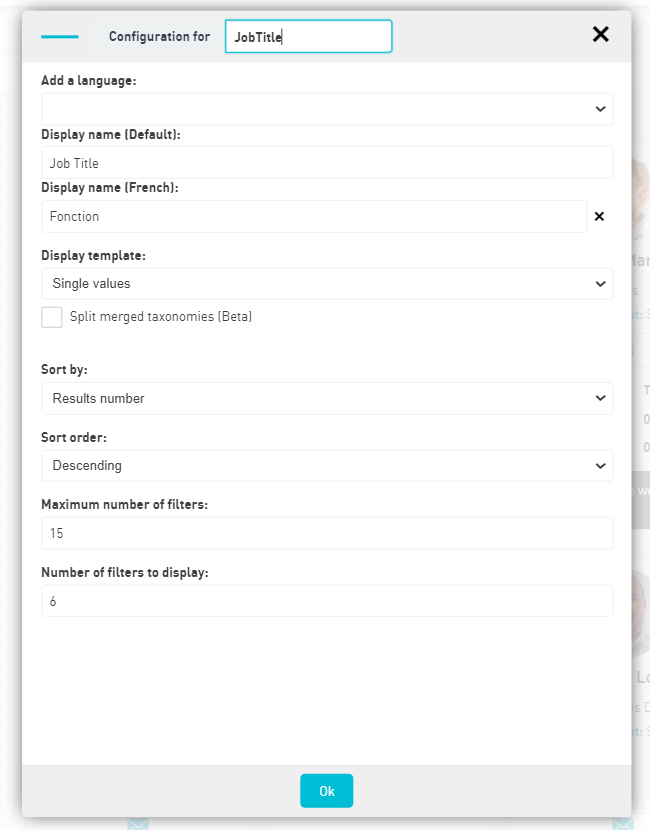Focus the Configuration for JobTitle field
This screenshot has width=650, height=830.
[309, 37]
